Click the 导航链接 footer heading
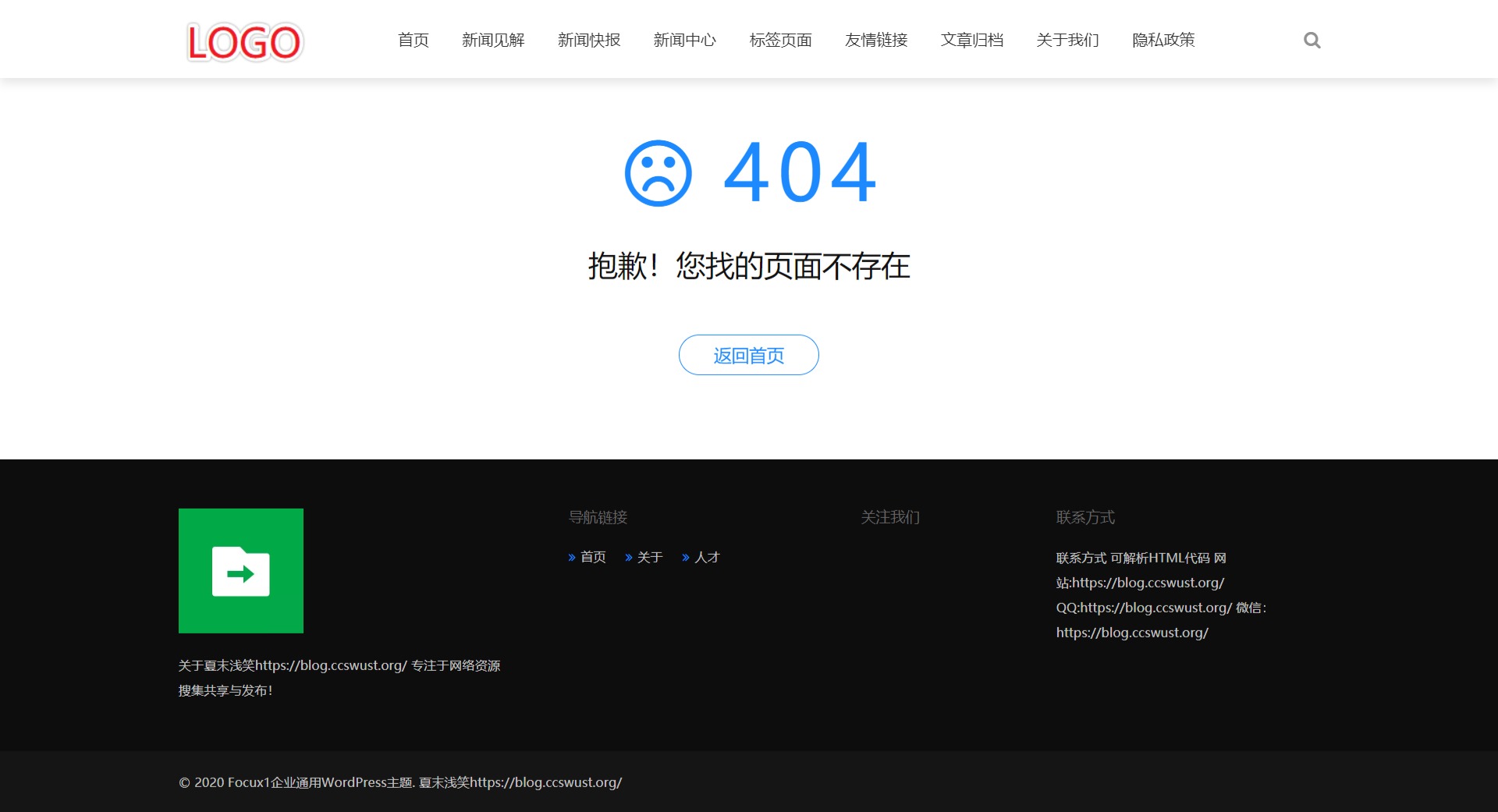This screenshot has width=1498, height=812. 598,517
